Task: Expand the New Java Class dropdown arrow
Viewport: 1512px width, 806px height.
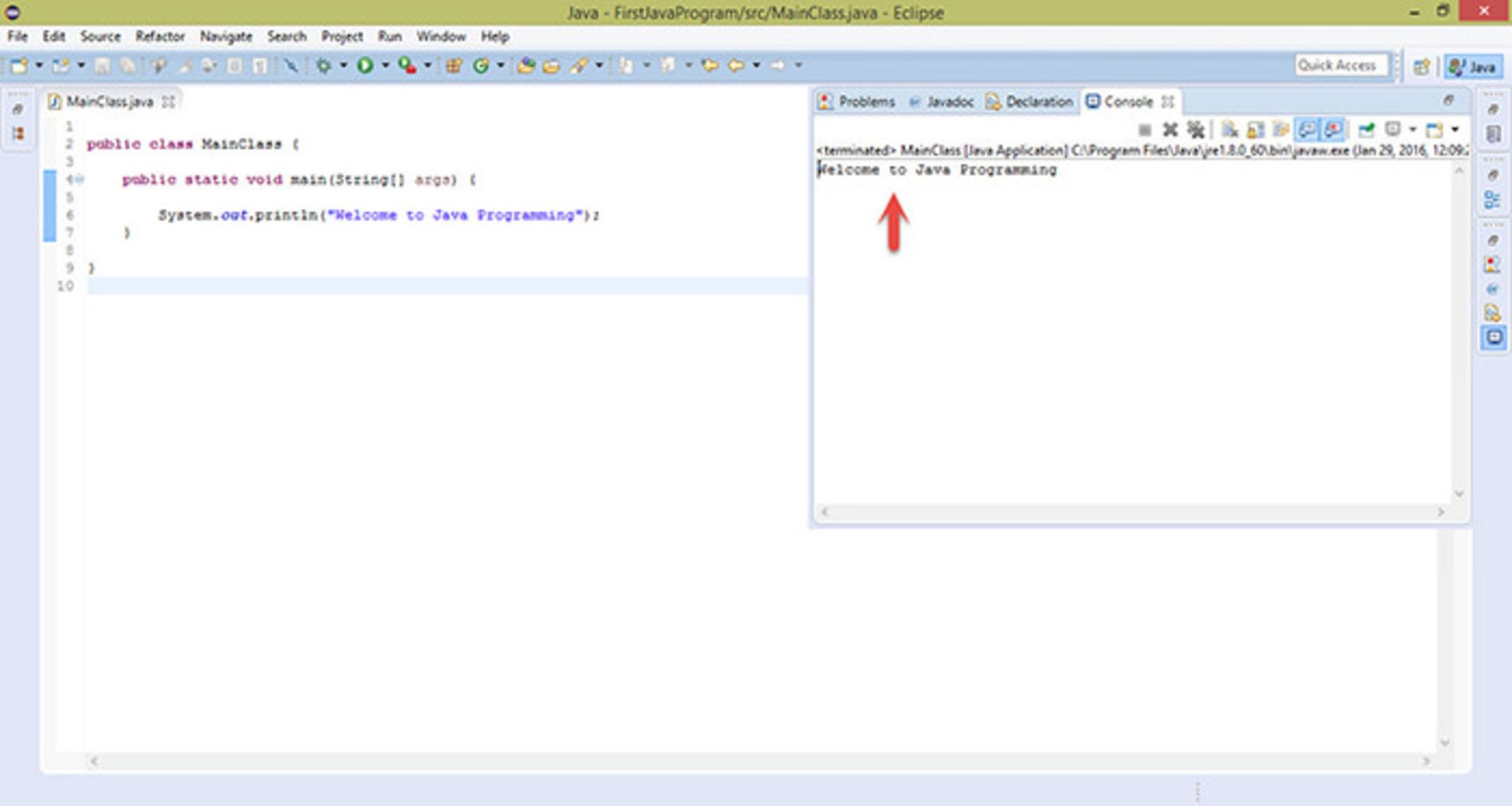Action: pyautogui.click(x=500, y=65)
